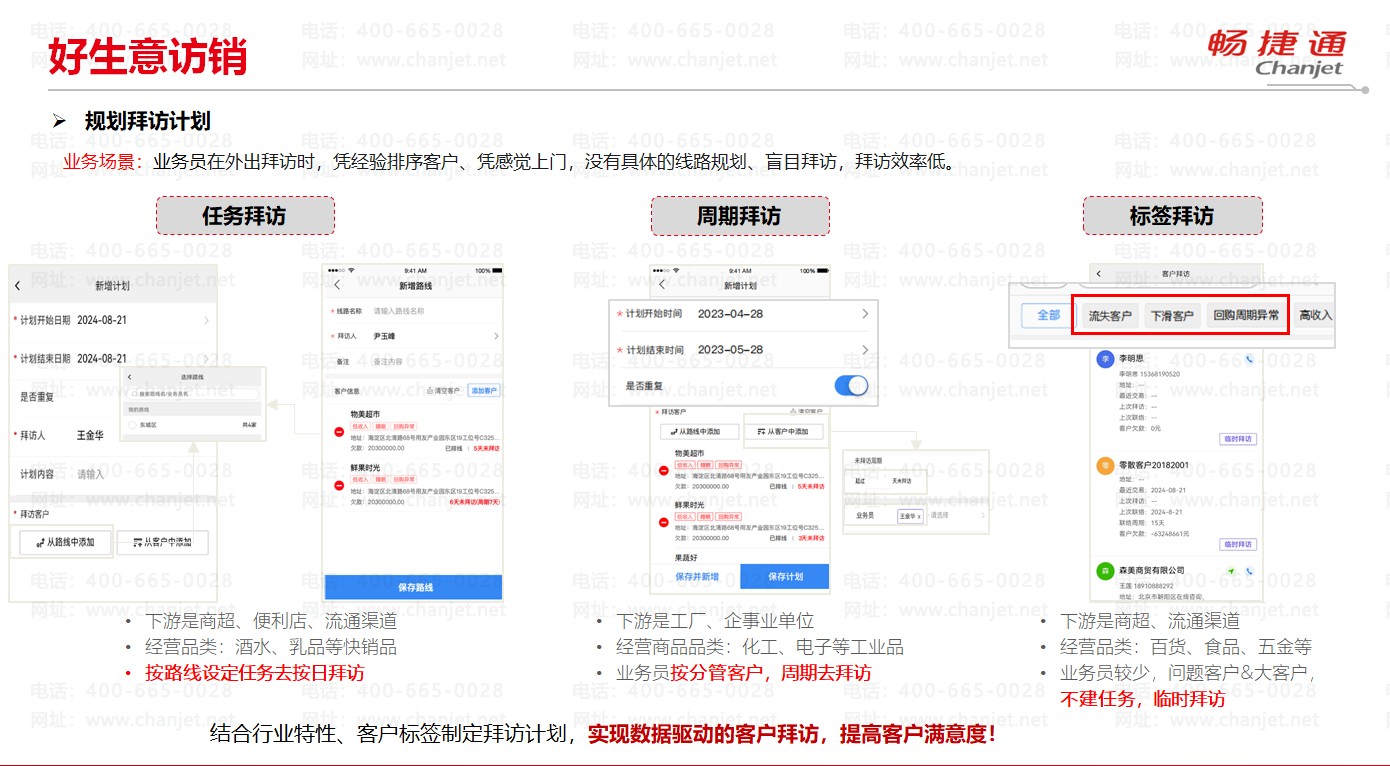This screenshot has width=1390, height=766.
Task: Call 森美商贸有限公司 via phone icon
Action: (x=1249, y=571)
